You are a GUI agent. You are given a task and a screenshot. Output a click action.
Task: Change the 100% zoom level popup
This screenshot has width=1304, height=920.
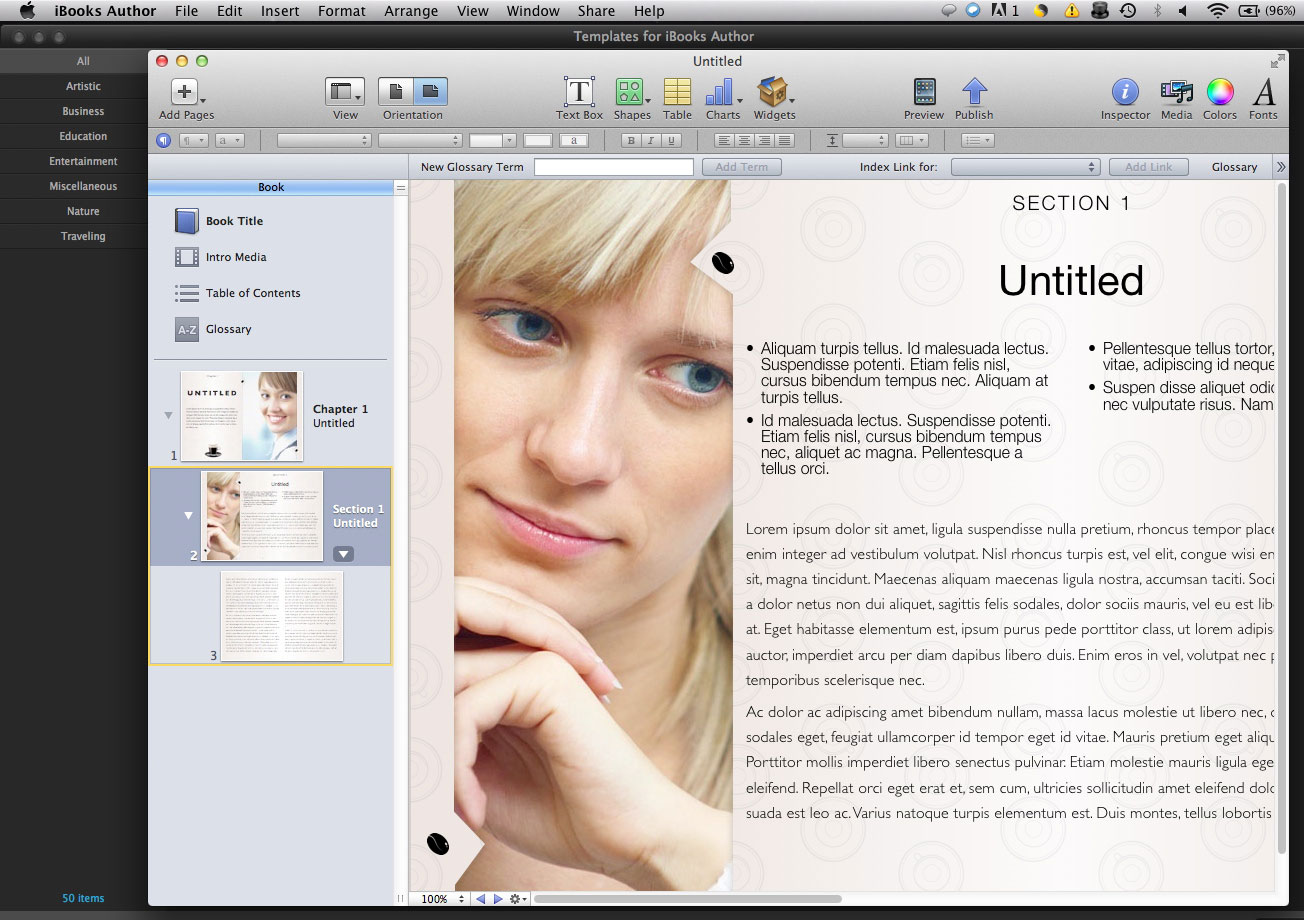[x=440, y=899]
